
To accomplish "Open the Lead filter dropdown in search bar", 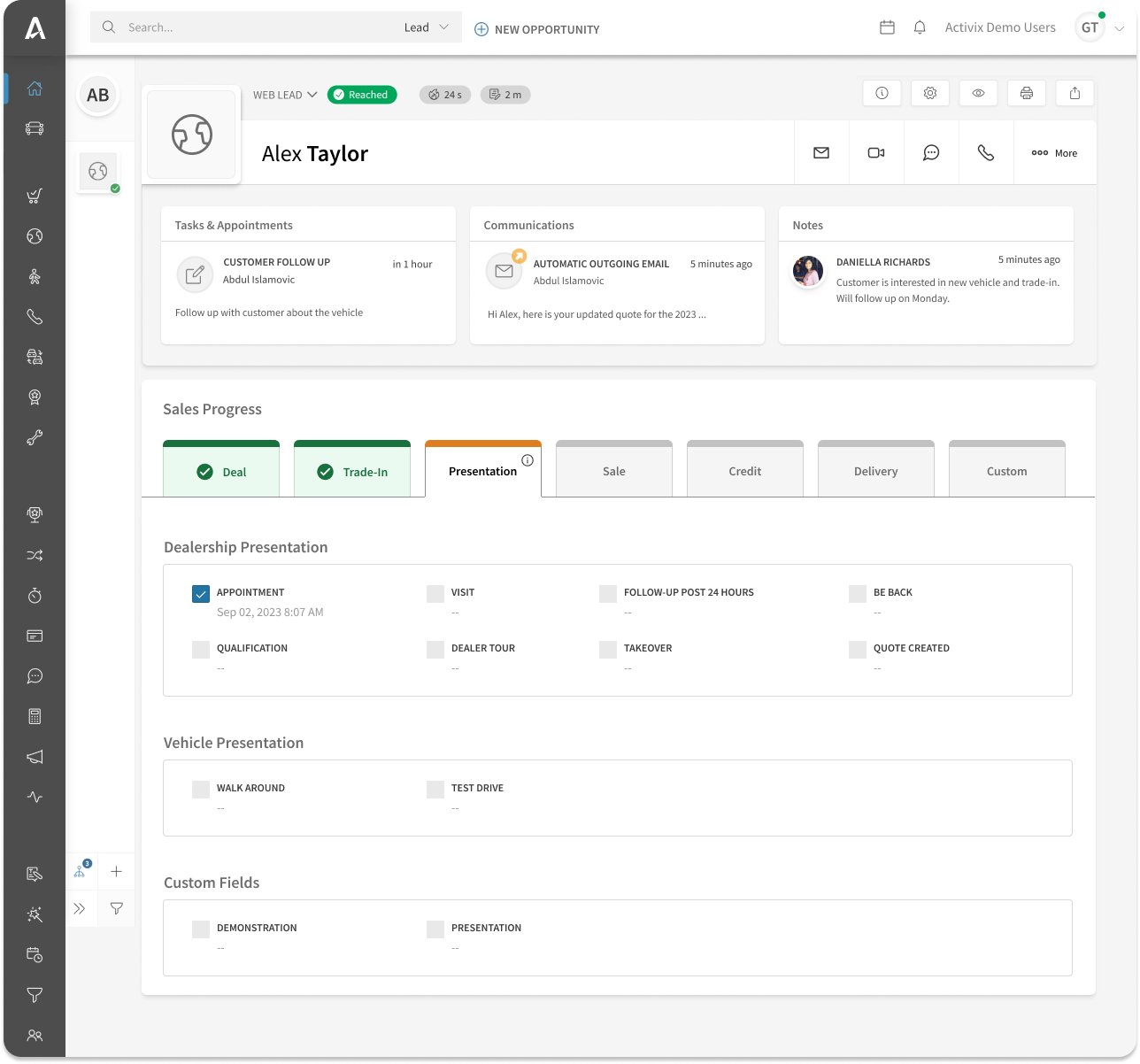I will (x=427, y=27).
